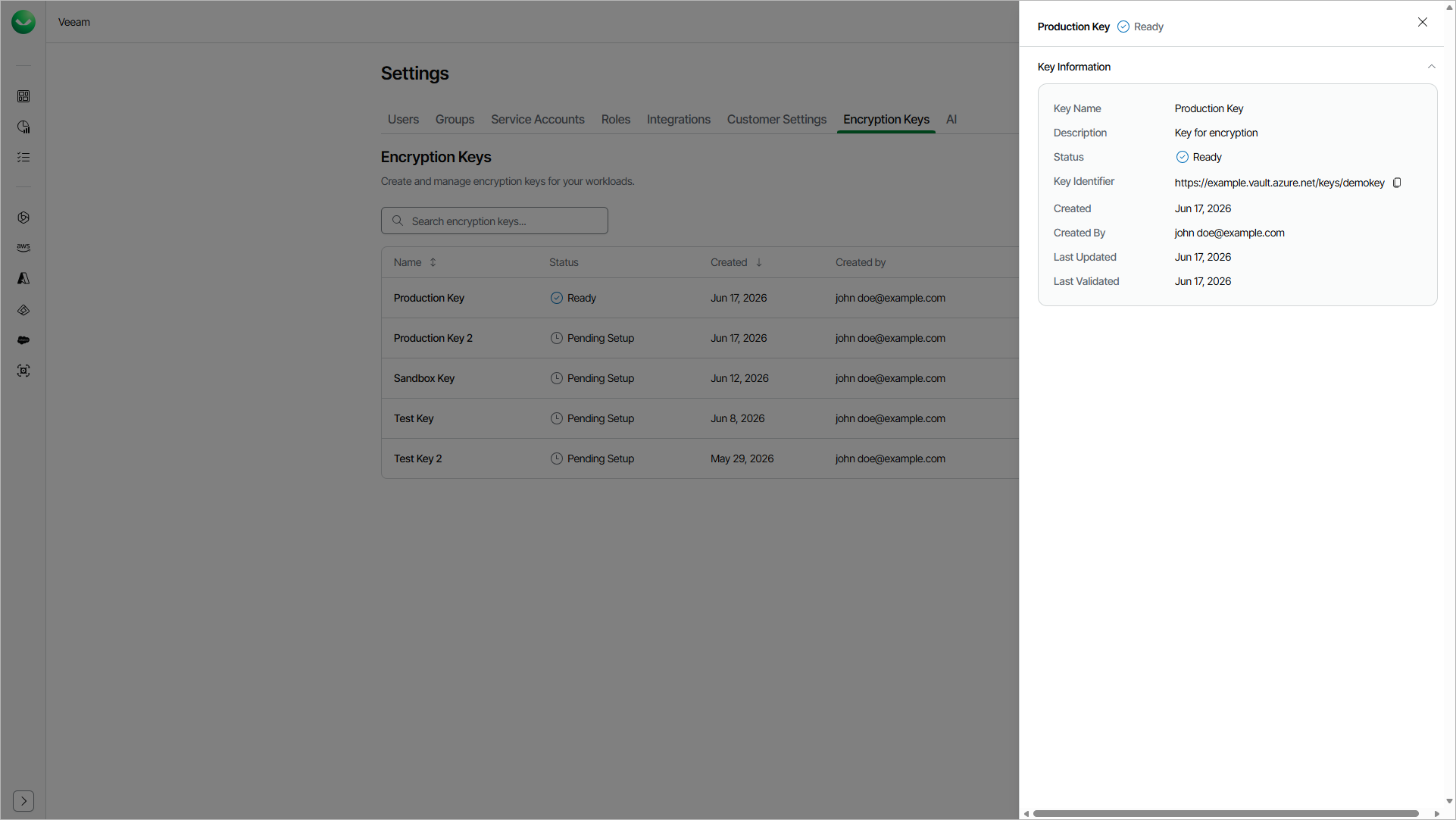Click pending clock icon for Sandbox Key
1456x820 pixels.
[556, 378]
